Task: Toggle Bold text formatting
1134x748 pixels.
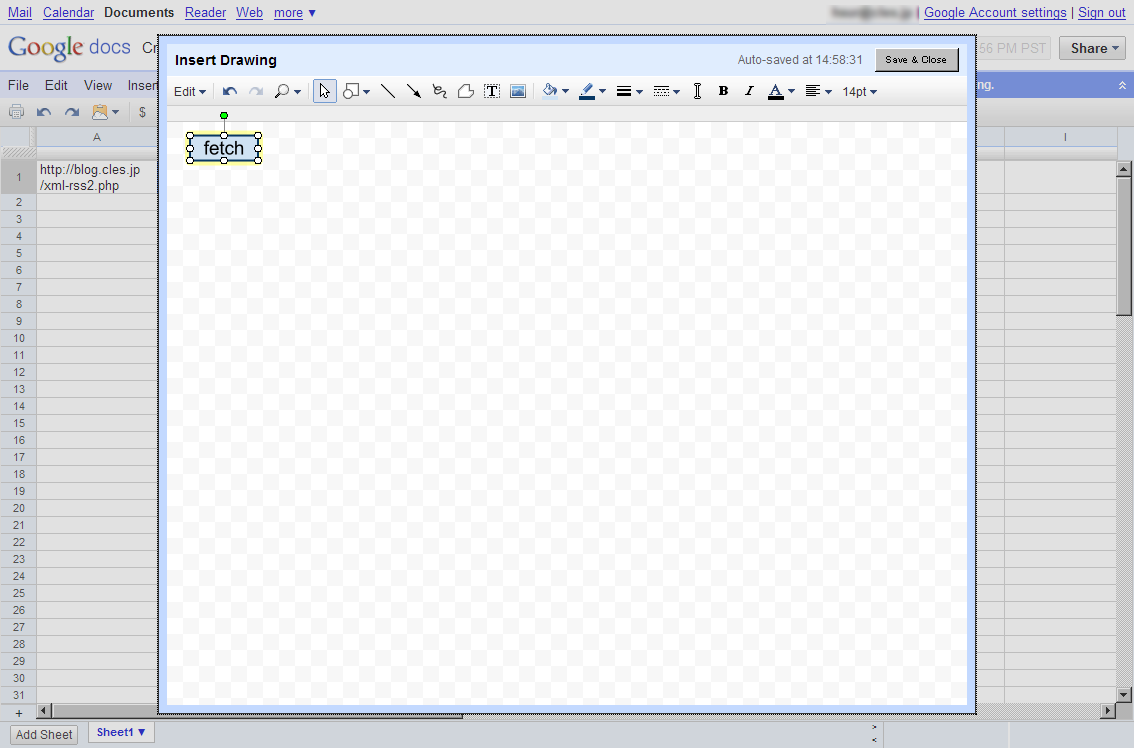Action: 723,91
